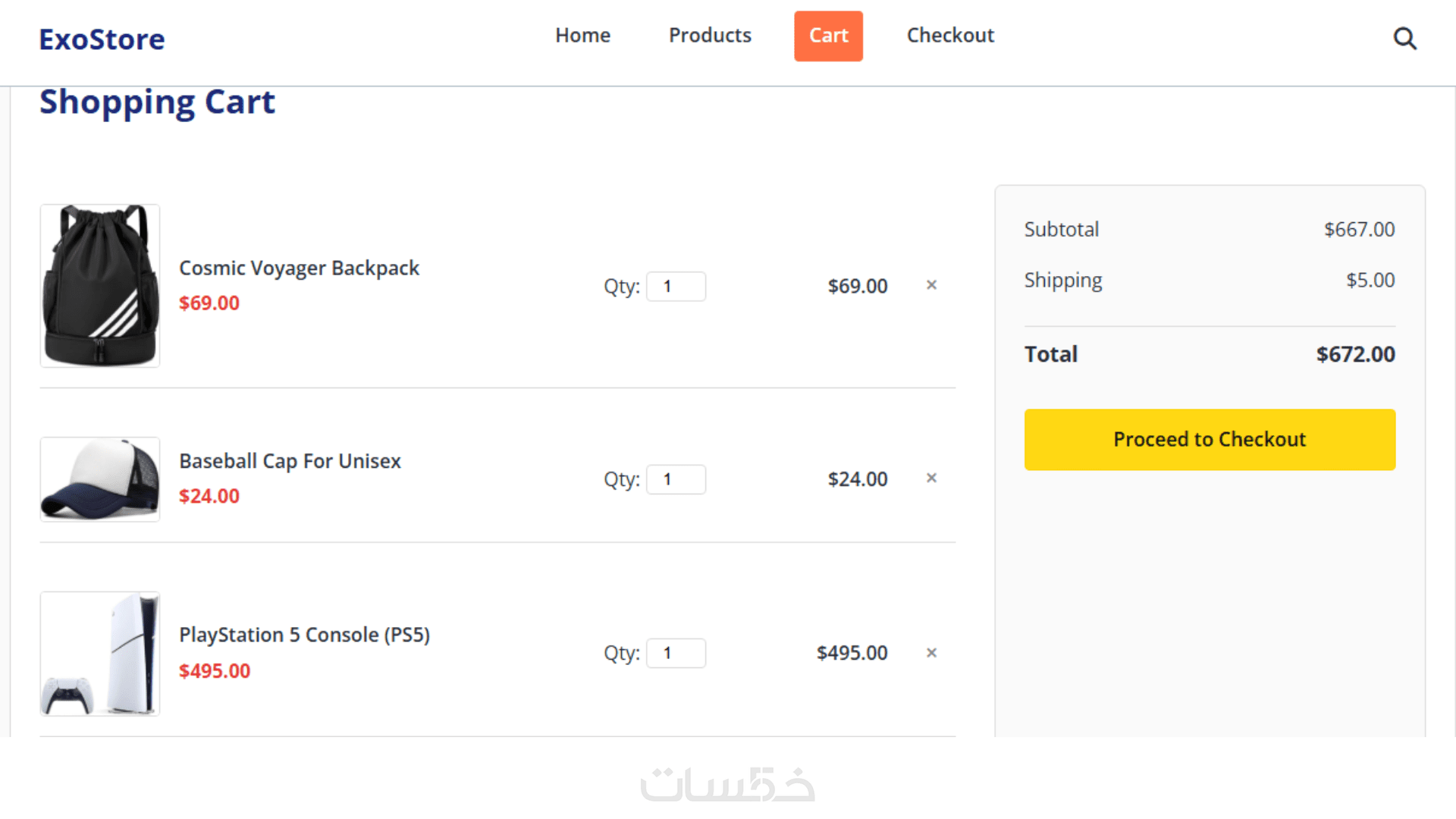Screen dimensions: 1456x819
Task: Remove Baseball Cap For Unisex item
Action: point(931,478)
